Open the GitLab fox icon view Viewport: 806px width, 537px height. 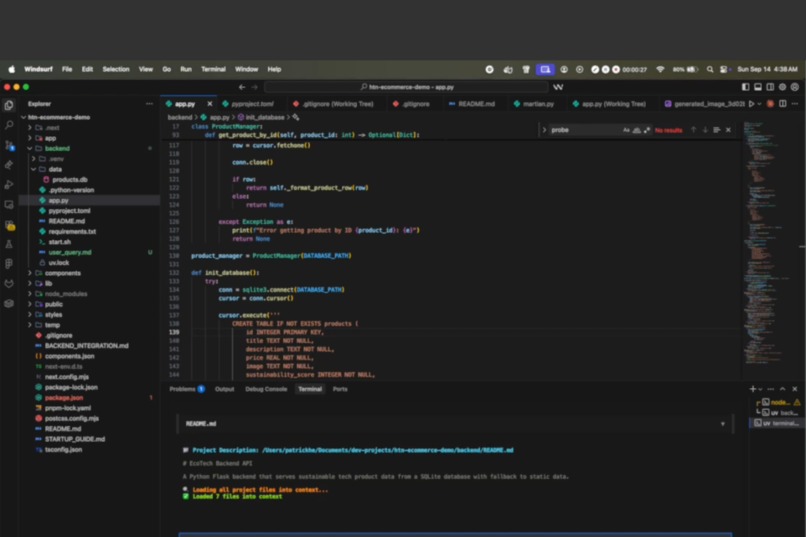coord(9,284)
